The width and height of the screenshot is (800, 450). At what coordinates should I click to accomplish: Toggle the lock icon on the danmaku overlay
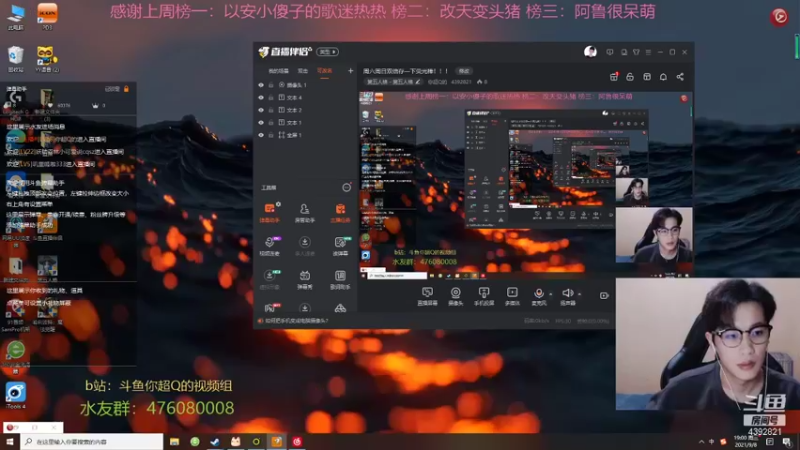(126, 89)
